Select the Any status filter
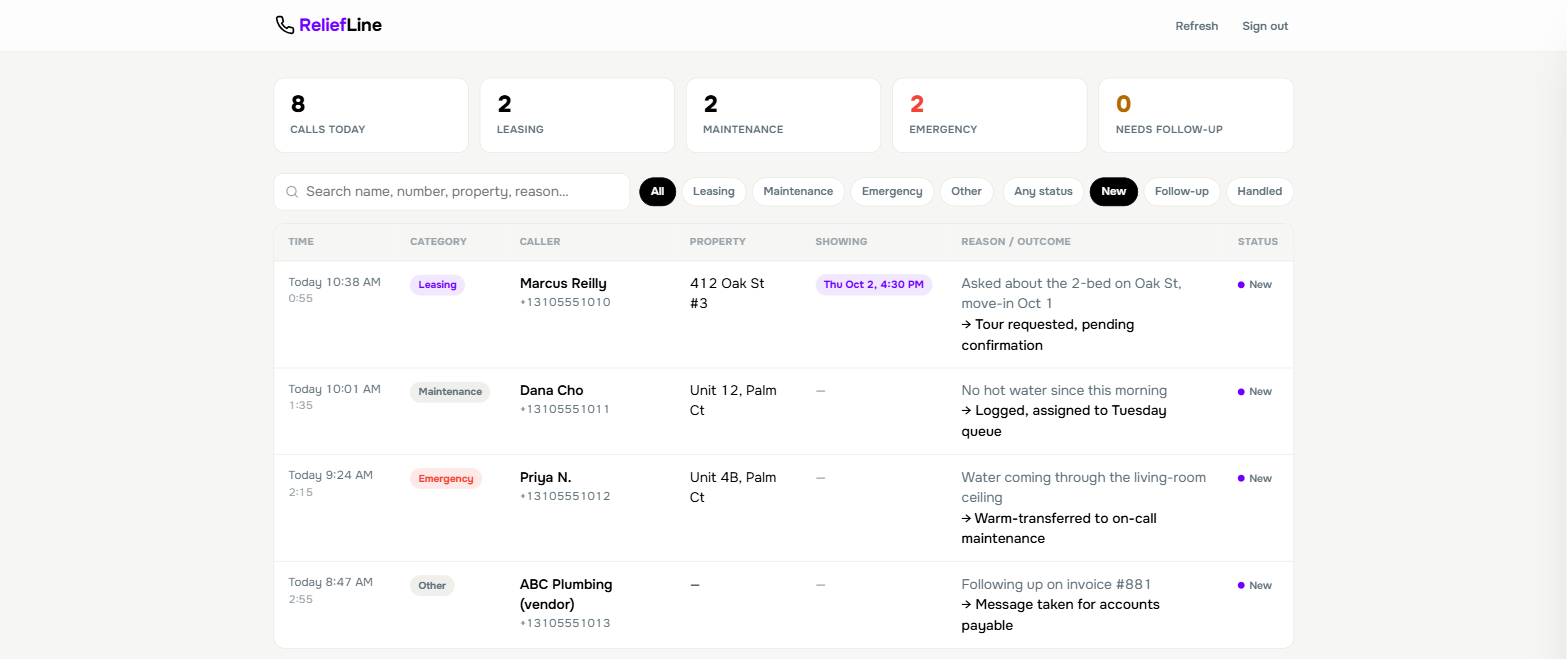The width and height of the screenshot is (1567, 659). click(1043, 191)
